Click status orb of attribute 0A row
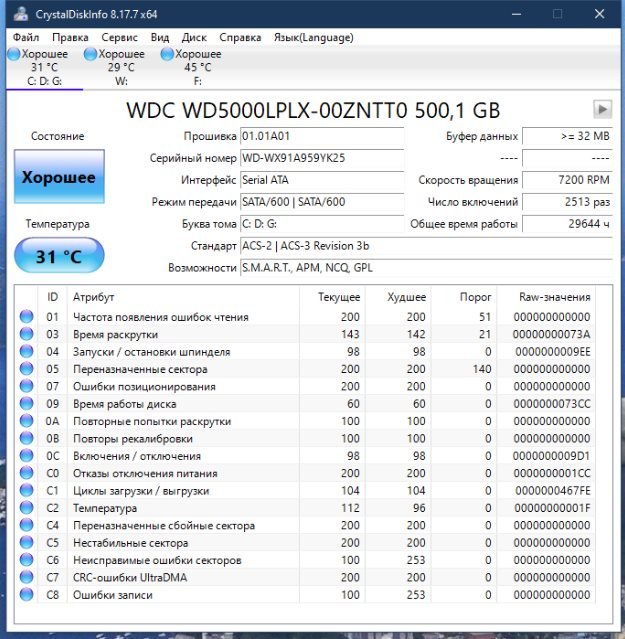 coord(26,421)
